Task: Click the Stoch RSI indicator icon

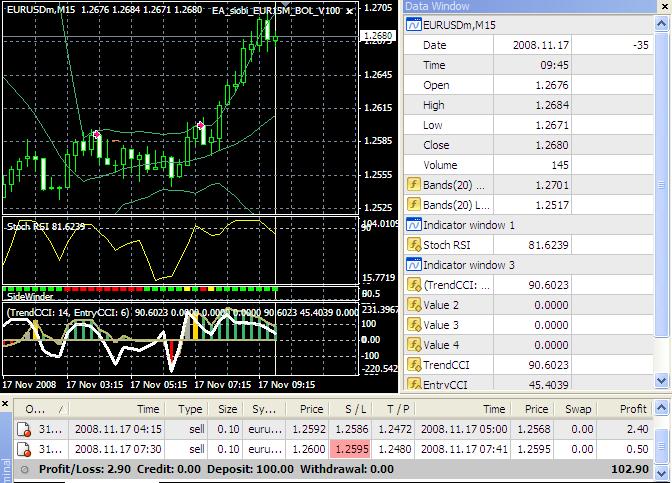Action: point(414,245)
